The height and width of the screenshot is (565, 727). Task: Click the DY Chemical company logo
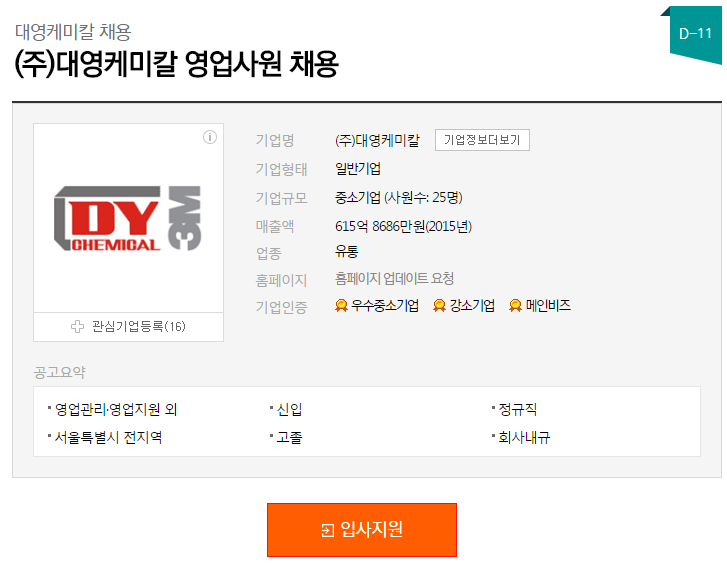pos(128,218)
